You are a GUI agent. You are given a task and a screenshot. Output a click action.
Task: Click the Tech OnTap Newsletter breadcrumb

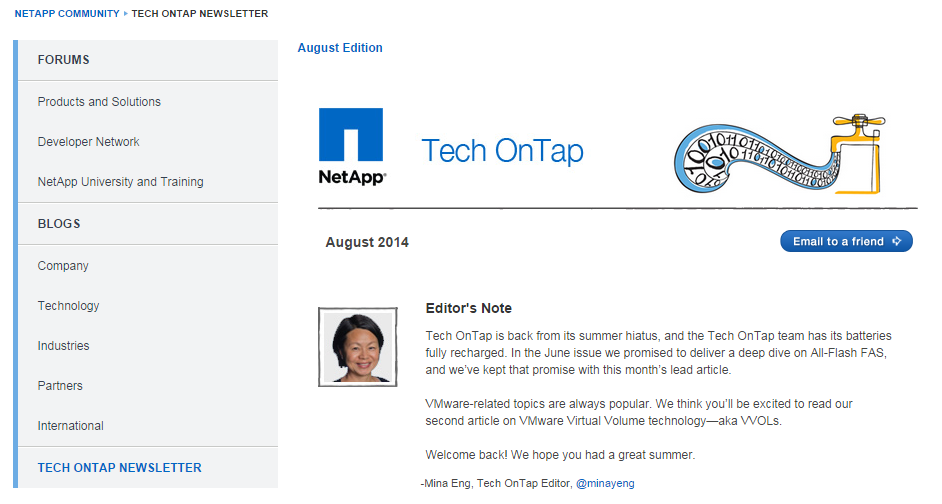(x=199, y=13)
